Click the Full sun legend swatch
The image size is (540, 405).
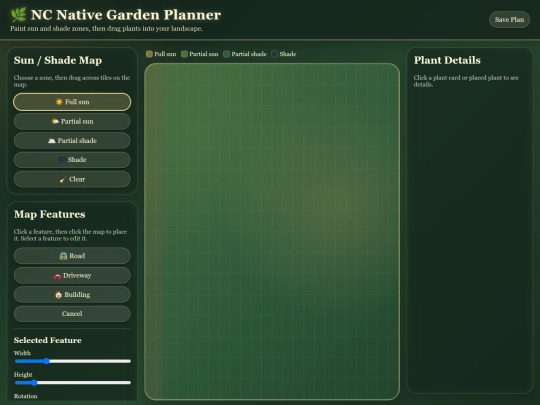point(149,54)
